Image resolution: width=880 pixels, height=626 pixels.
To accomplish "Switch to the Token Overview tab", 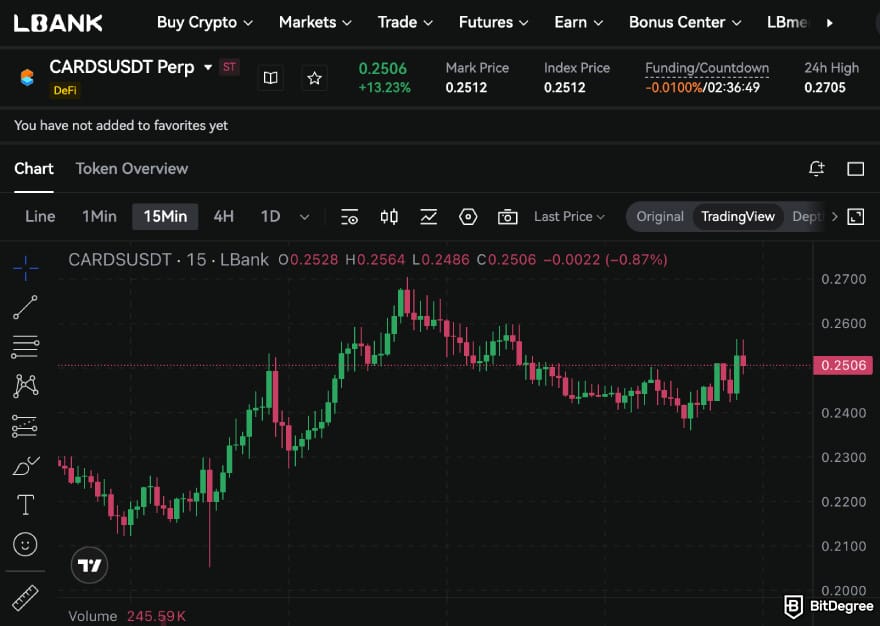I will coord(132,169).
